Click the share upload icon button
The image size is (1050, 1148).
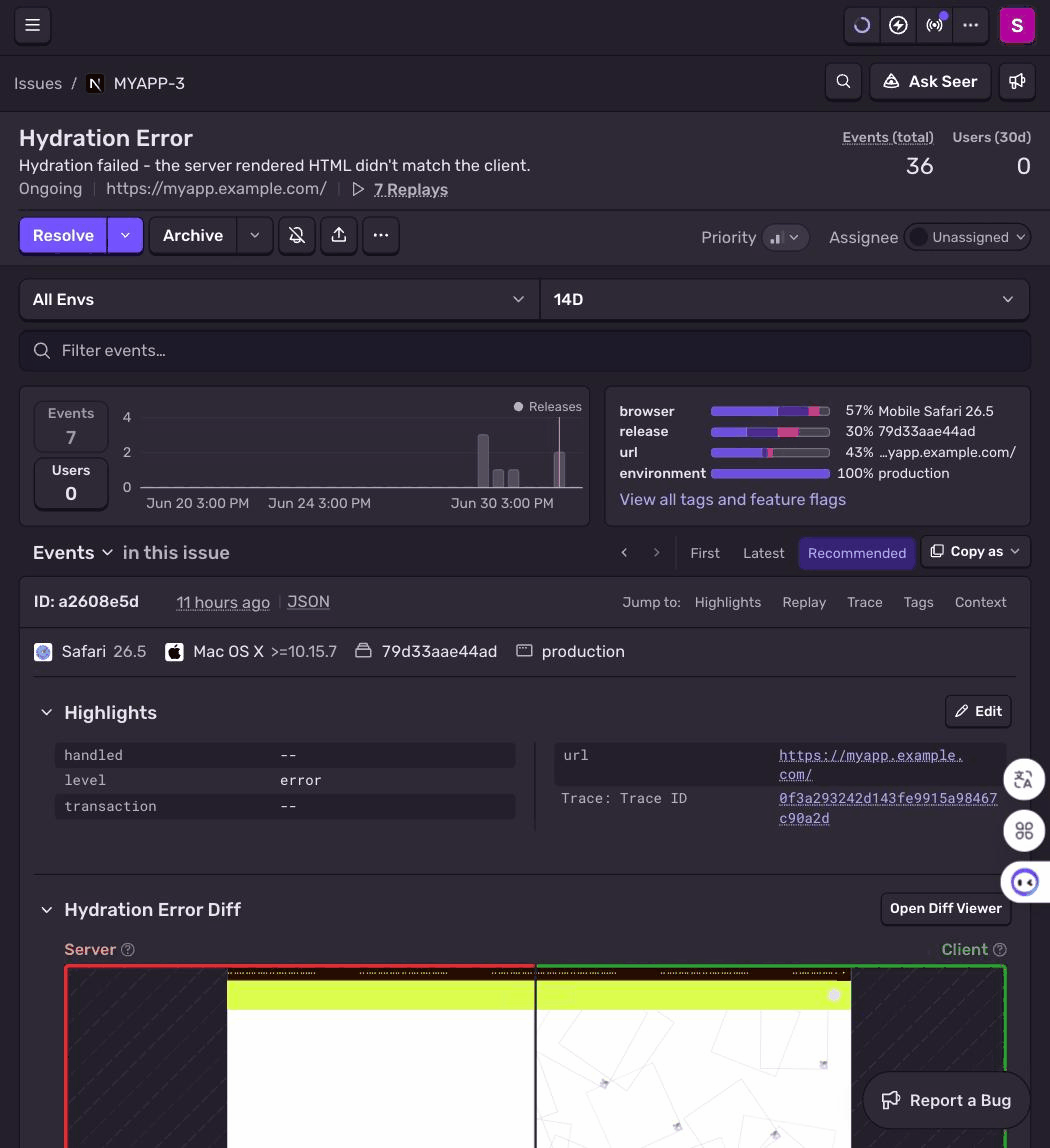tap(339, 235)
